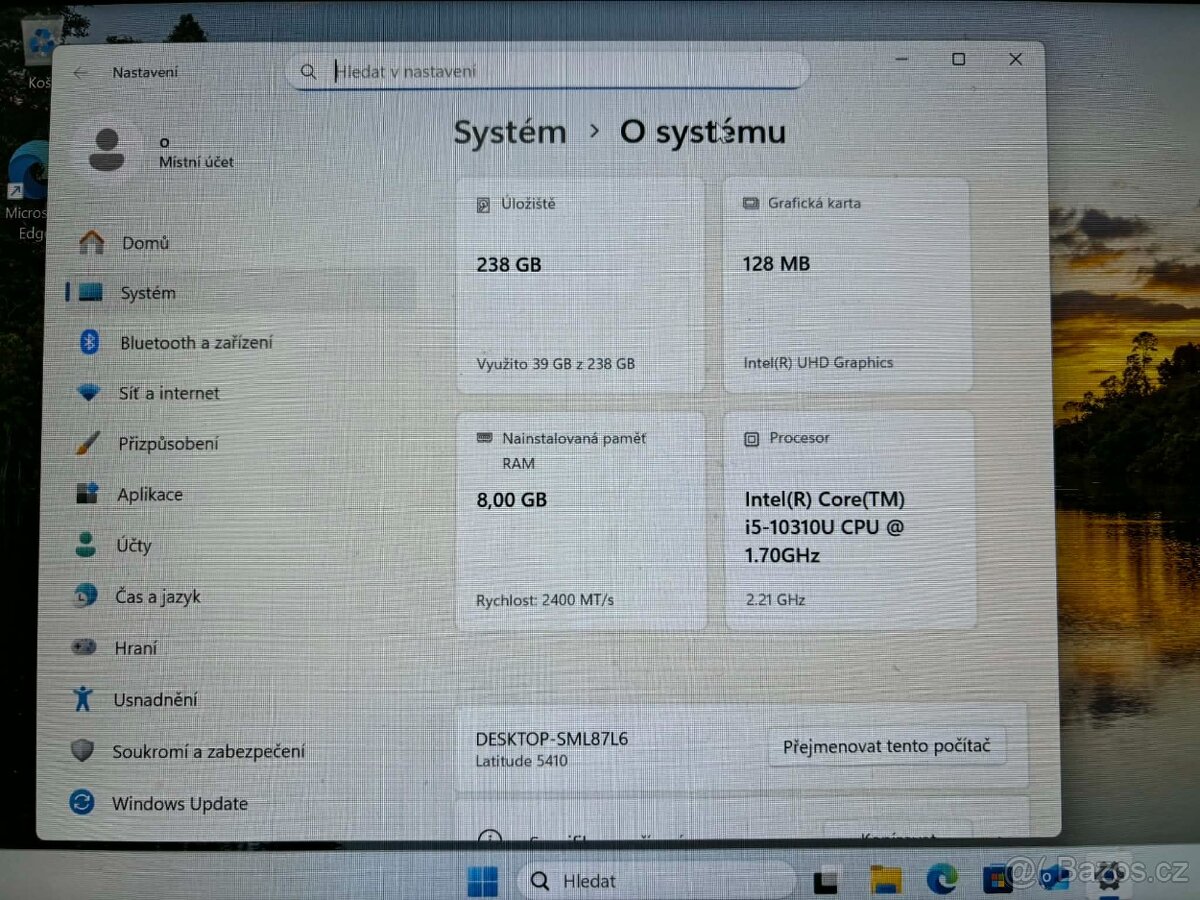
Task: Expand the Grafická karta card
Action: [x=846, y=283]
